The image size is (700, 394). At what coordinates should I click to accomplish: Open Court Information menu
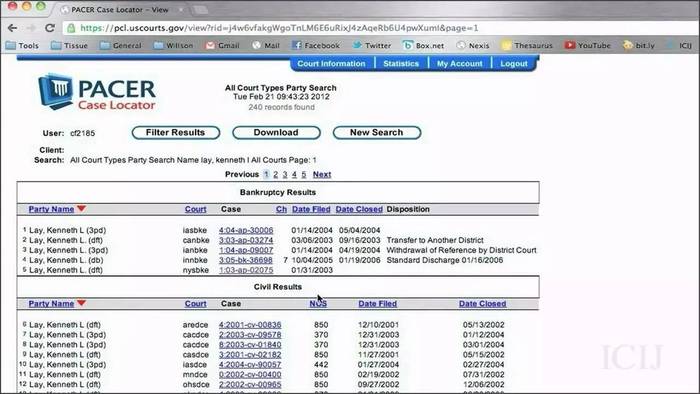[331, 64]
